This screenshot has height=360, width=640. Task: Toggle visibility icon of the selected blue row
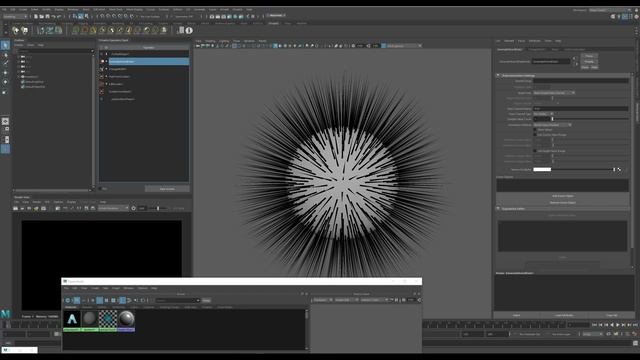coord(102,61)
